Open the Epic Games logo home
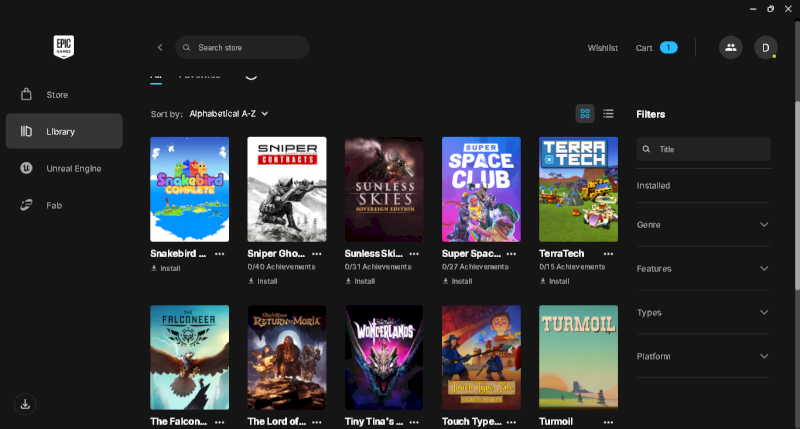800x429 pixels. tap(64, 47)
